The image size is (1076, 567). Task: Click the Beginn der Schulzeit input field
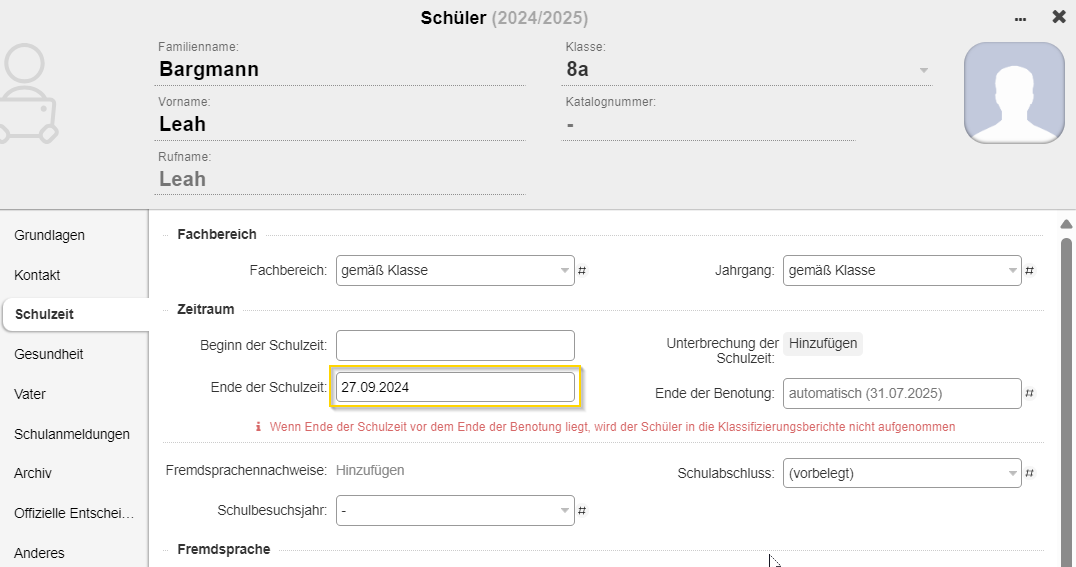[x=455, y=345]
